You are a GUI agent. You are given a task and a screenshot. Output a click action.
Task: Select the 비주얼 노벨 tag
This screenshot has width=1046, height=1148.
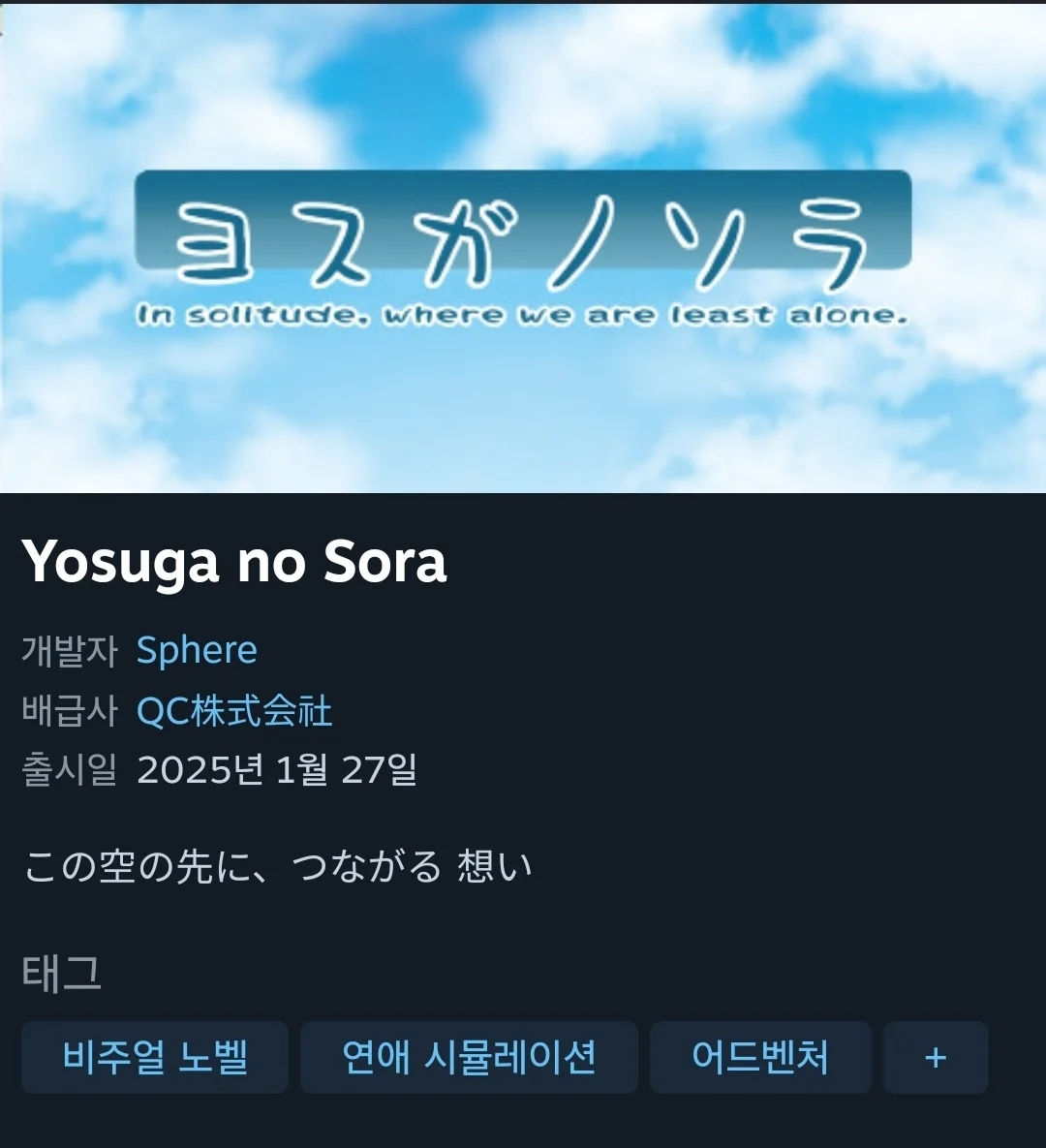pos(154,1057)
